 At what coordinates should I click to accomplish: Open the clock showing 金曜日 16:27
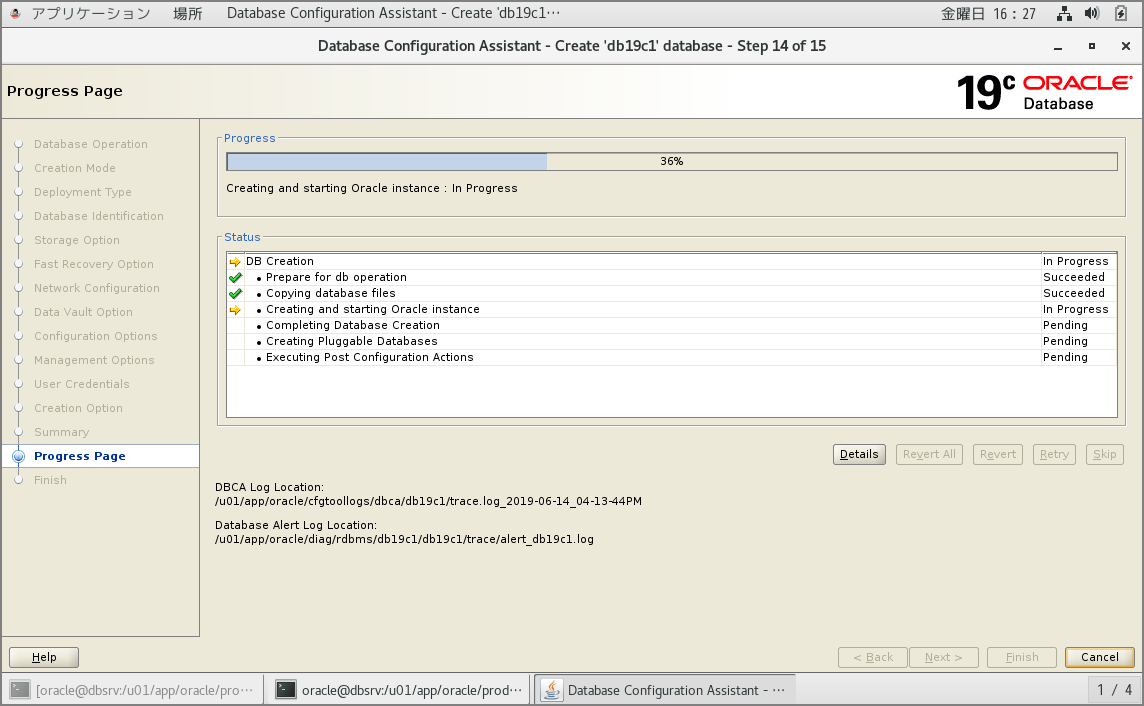pyautogui.click(x=988, y=14)
